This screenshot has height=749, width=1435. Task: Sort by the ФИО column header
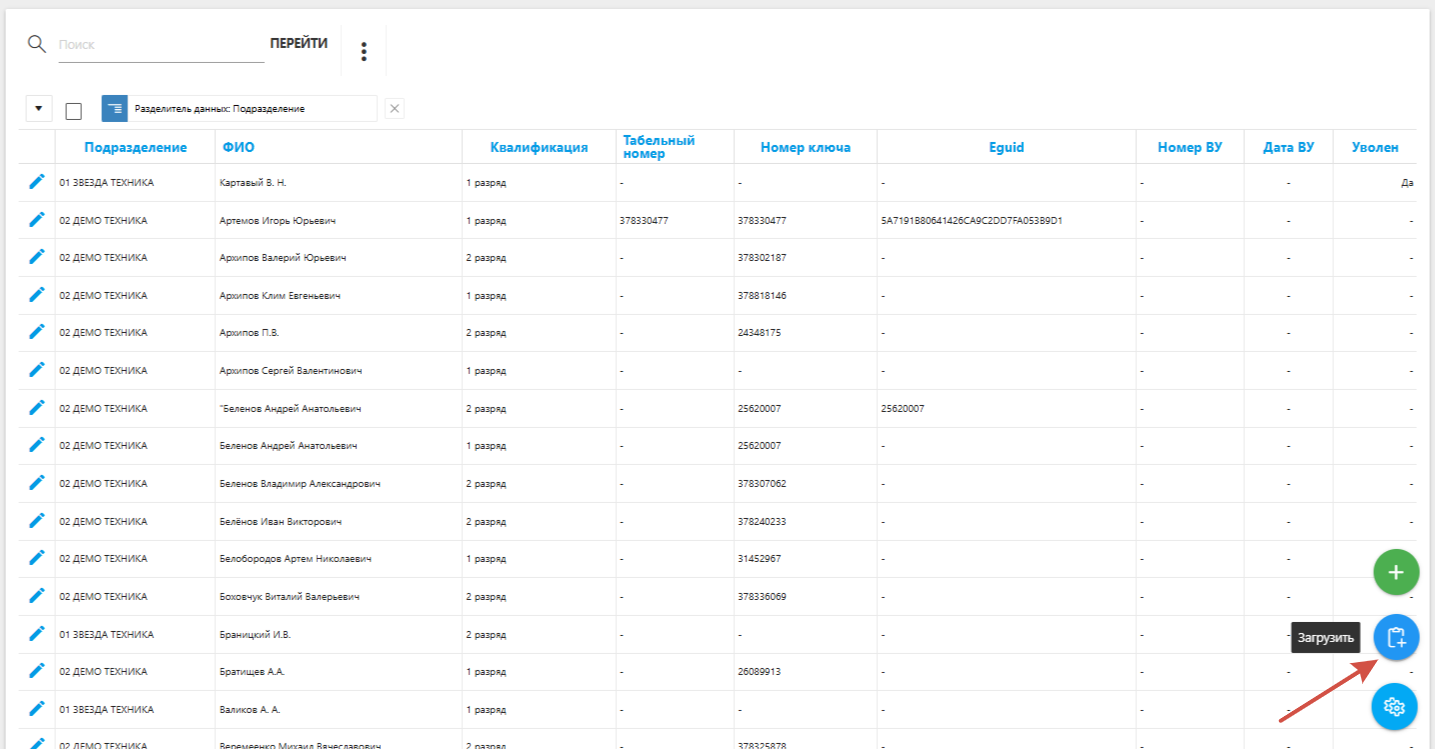pos(238,148)
